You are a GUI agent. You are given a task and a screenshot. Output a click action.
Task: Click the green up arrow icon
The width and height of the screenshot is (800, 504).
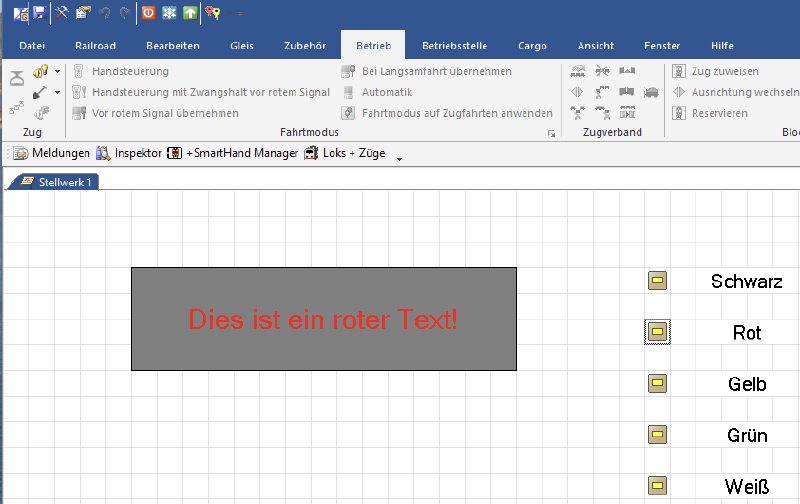point(190,13)
